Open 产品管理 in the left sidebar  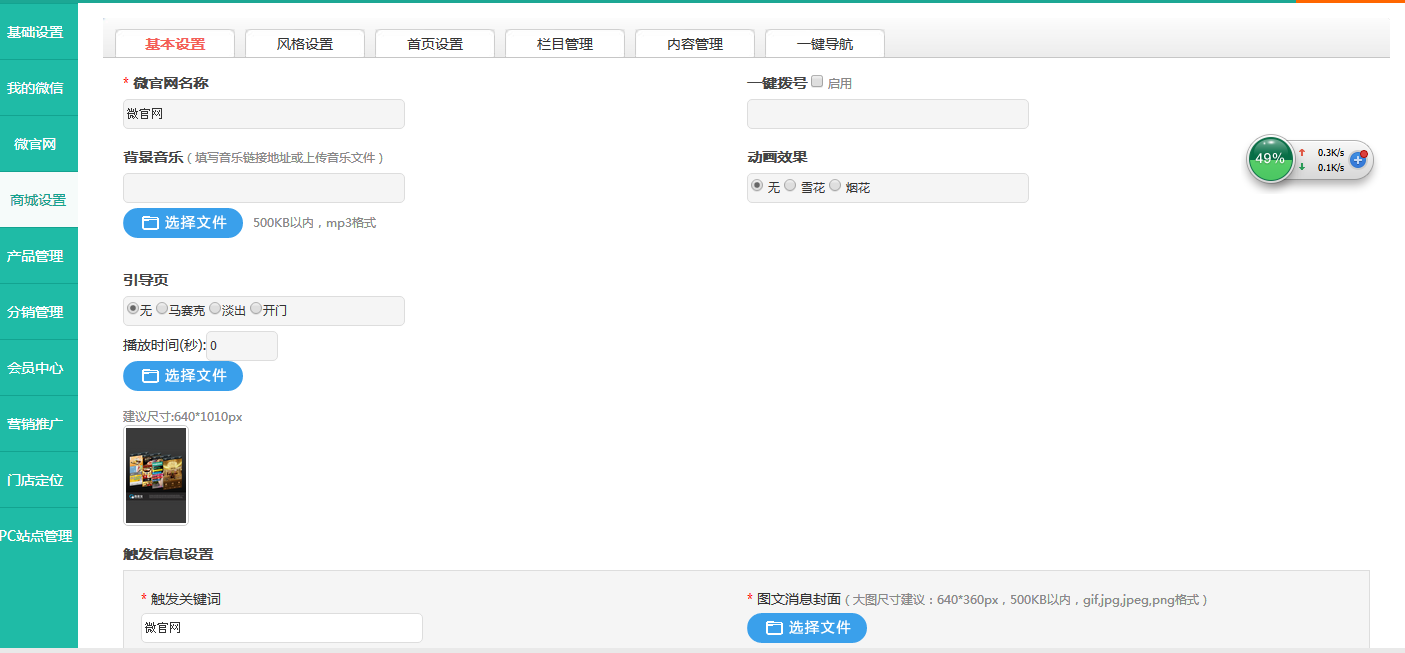click(x=36, y=256)
